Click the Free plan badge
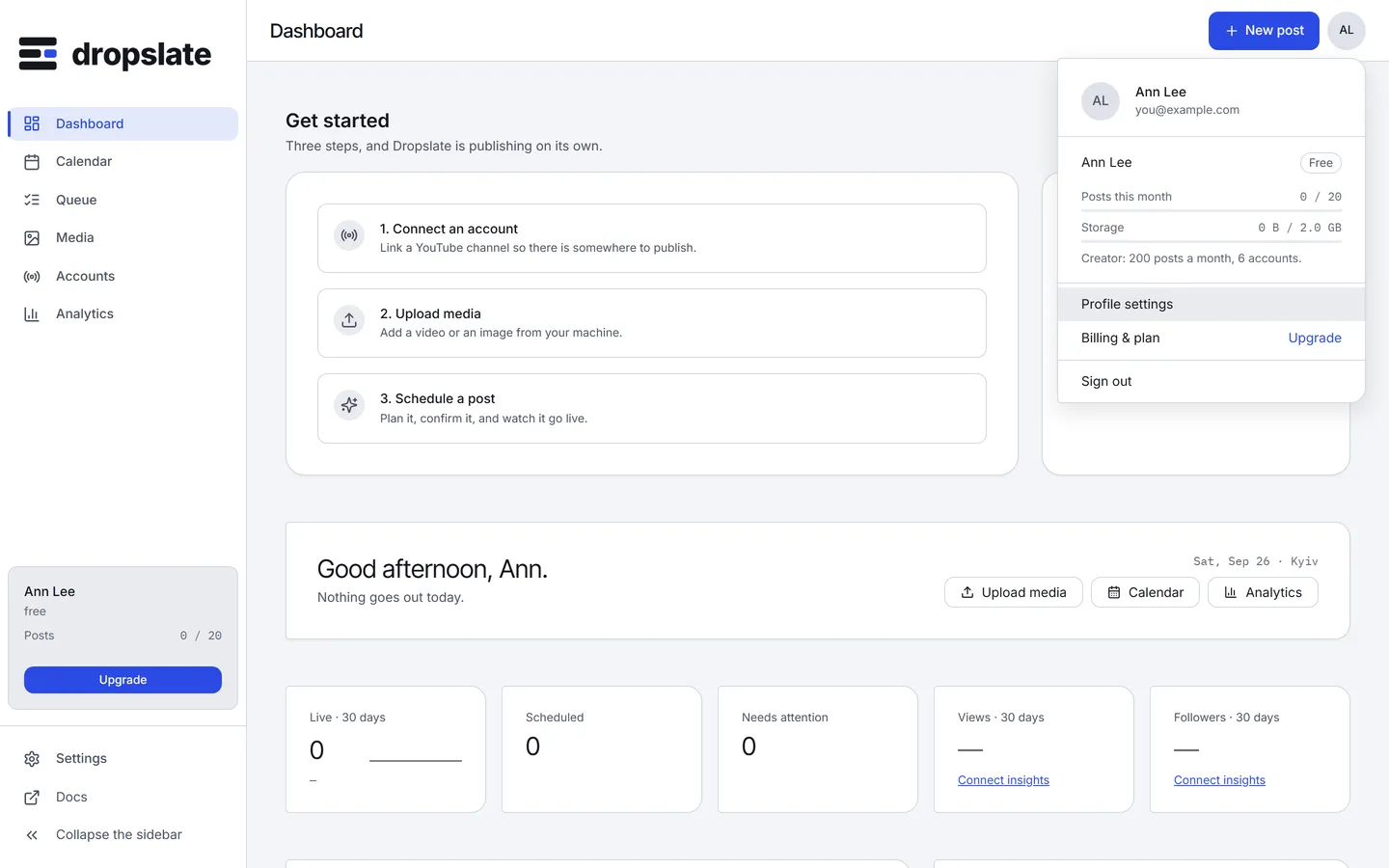The height and width of the screenshot is (868, 1389). coord(1321,163)
